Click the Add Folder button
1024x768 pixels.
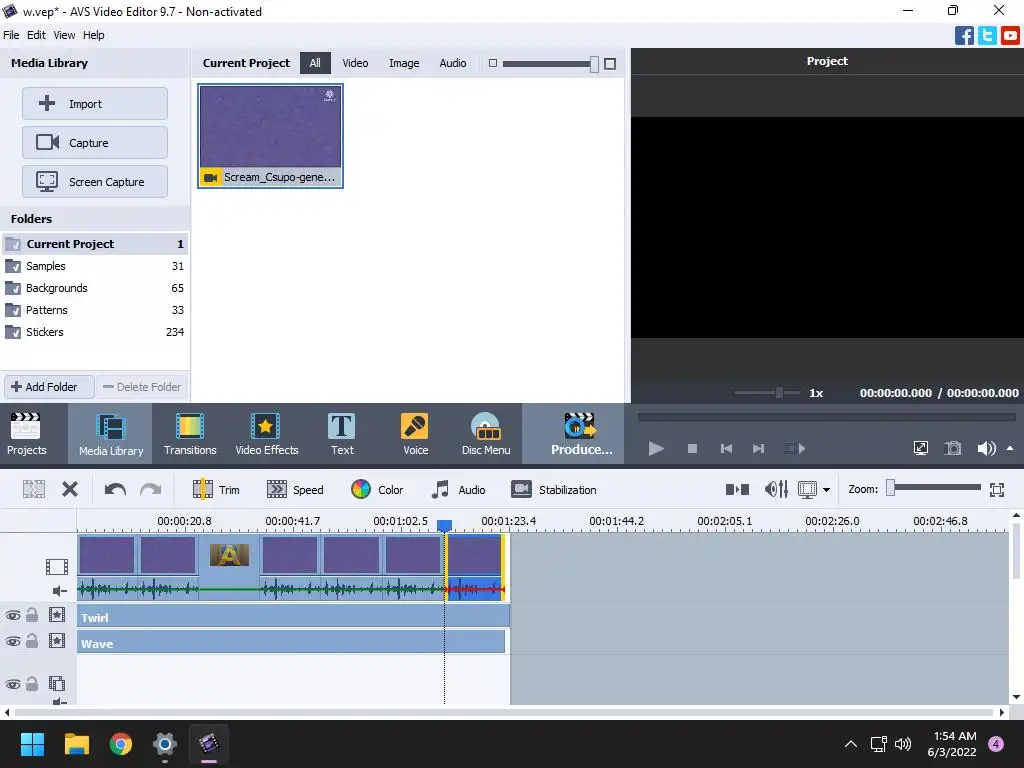pyautogui.click(x=50, y=387)
